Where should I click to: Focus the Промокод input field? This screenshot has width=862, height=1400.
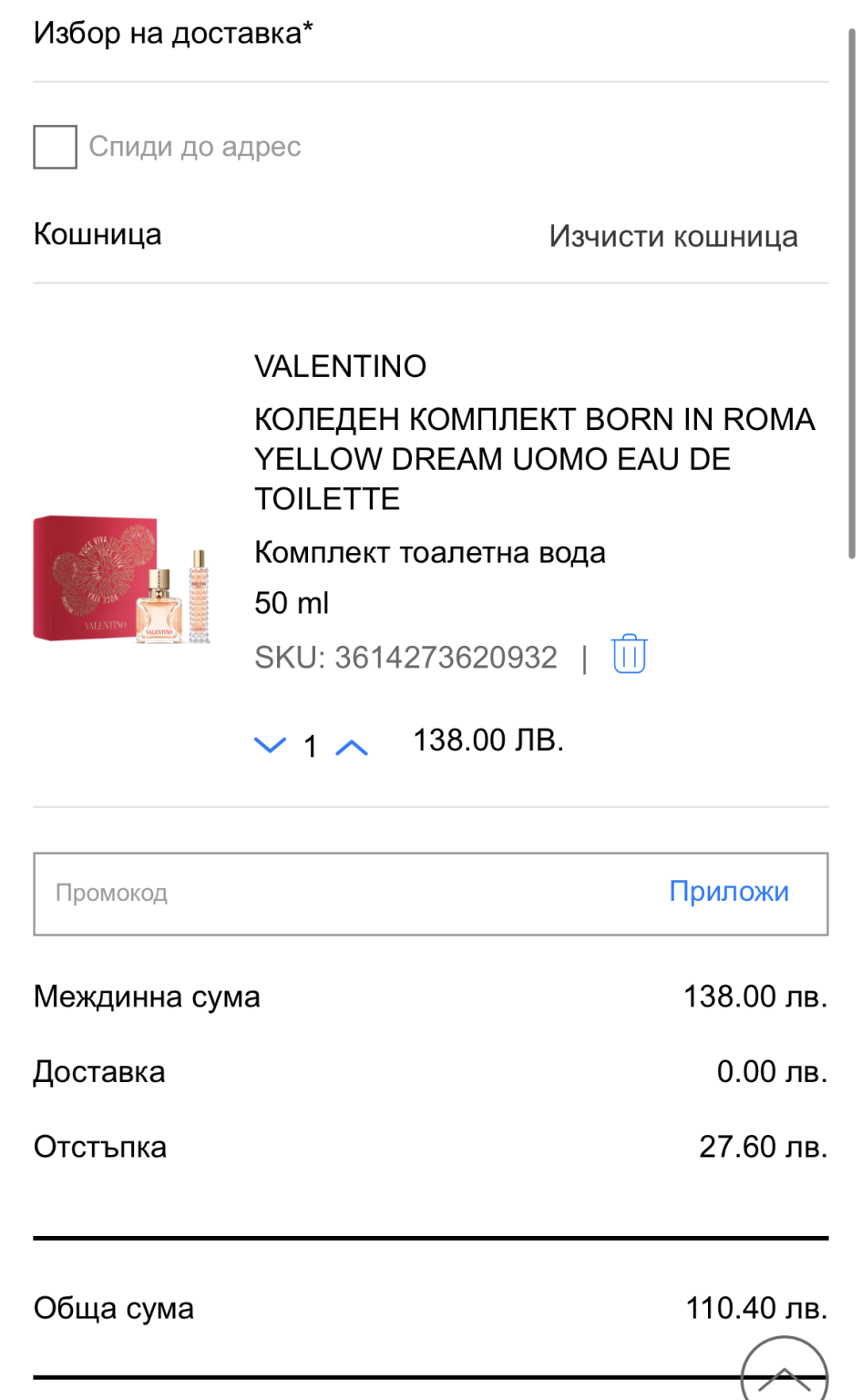click(346, 894)
